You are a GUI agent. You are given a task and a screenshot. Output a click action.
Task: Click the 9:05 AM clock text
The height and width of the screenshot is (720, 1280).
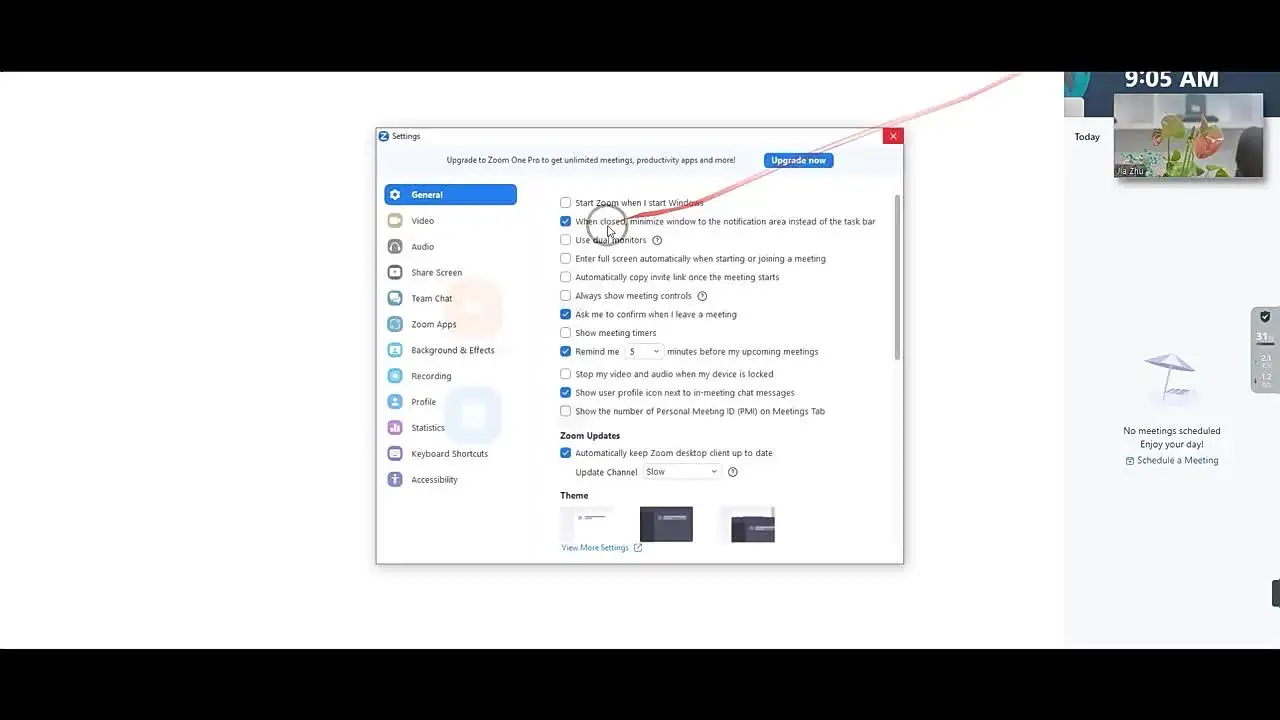pyautogui.click(x=1172, y=79)
